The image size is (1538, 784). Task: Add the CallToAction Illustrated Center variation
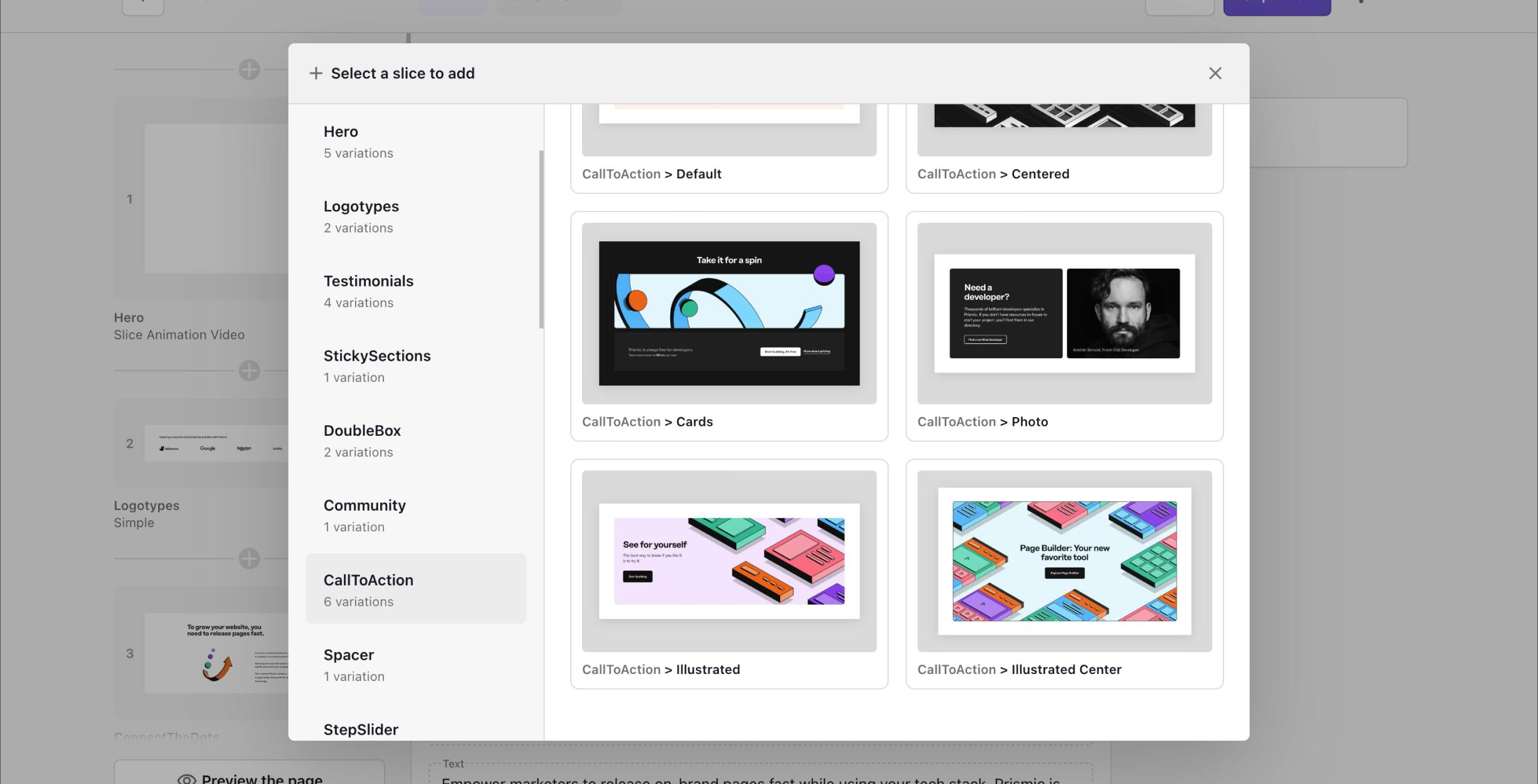1064,573
